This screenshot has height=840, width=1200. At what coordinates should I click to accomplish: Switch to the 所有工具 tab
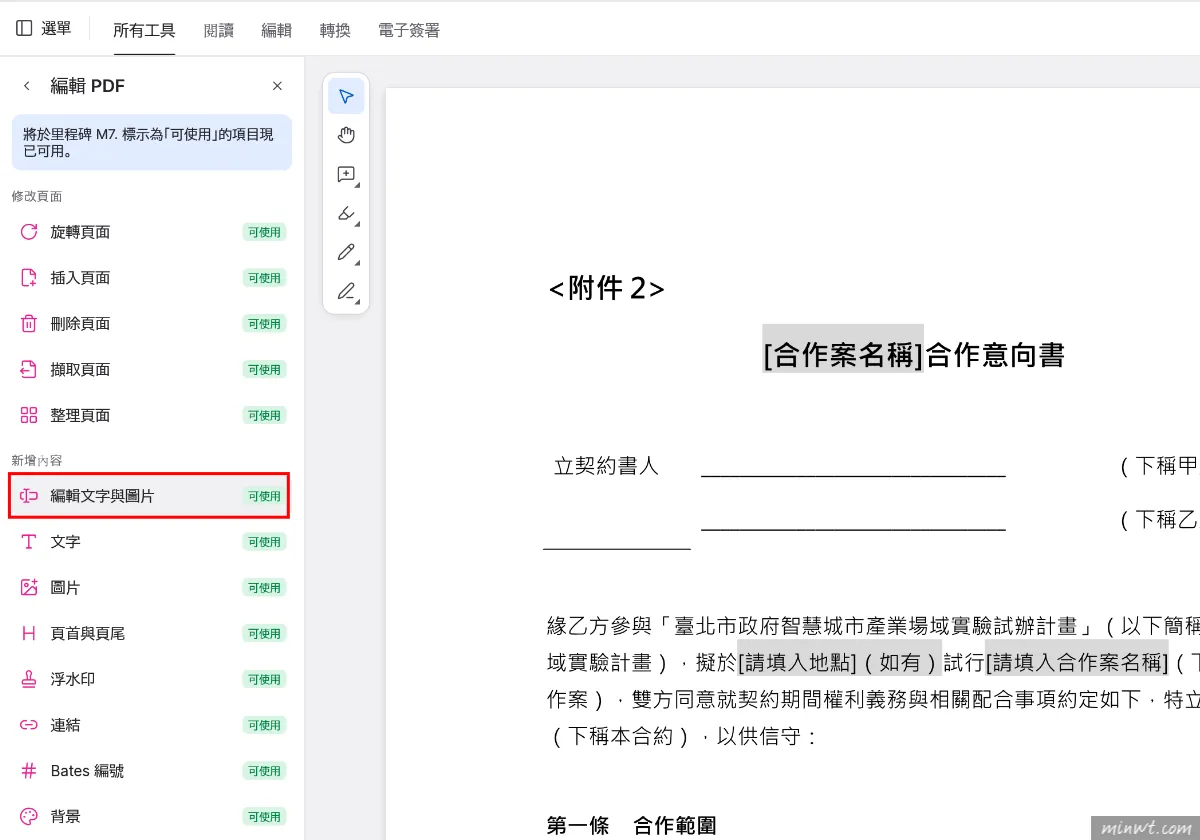[144, 31]
